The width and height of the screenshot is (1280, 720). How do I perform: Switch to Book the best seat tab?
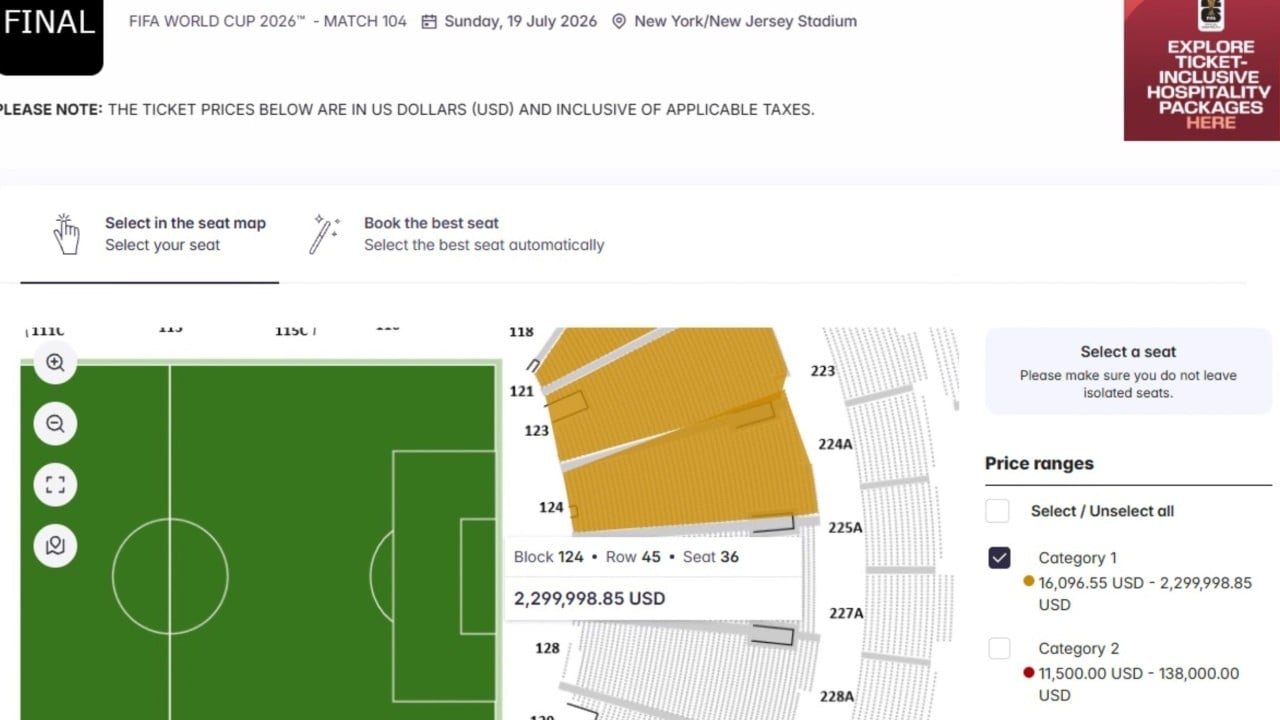483,234
